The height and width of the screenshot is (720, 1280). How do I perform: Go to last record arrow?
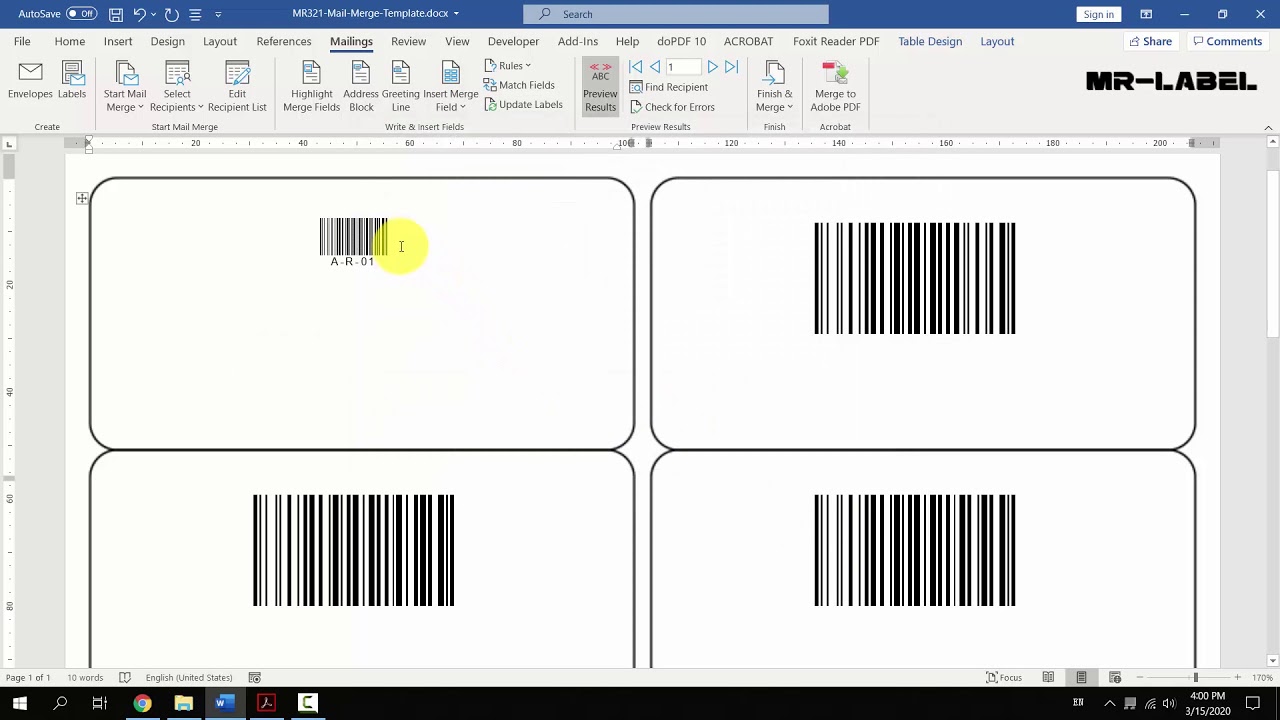731,67
